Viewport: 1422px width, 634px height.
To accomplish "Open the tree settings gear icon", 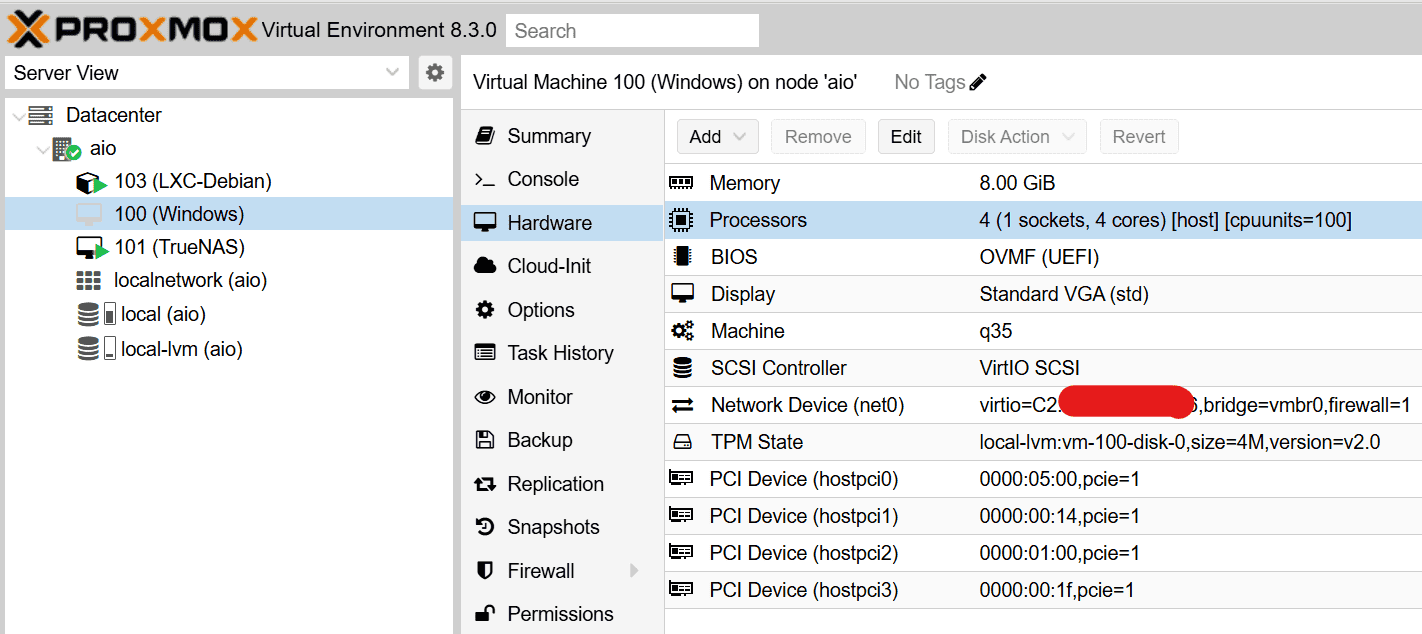I will (434, 72).
